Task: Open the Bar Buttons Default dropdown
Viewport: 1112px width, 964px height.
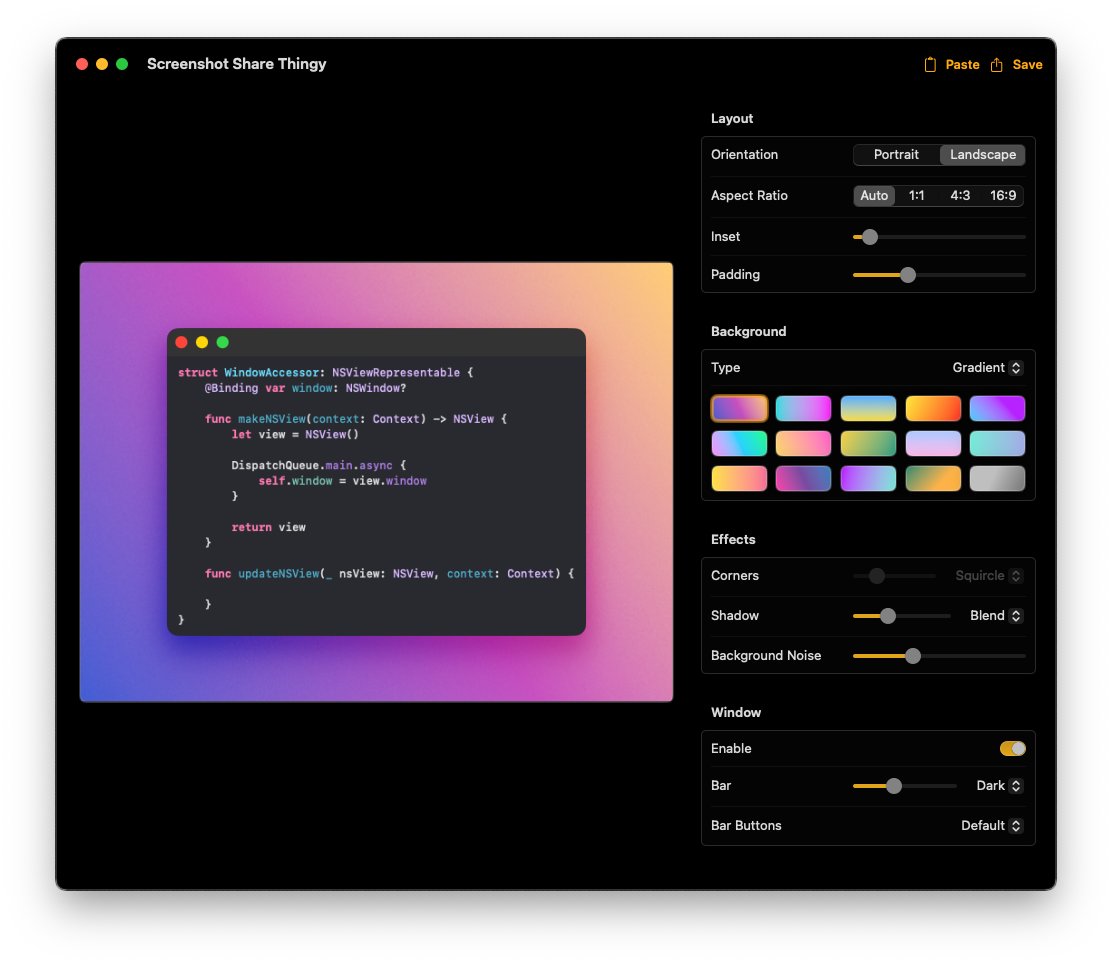Action: [991, 826]
